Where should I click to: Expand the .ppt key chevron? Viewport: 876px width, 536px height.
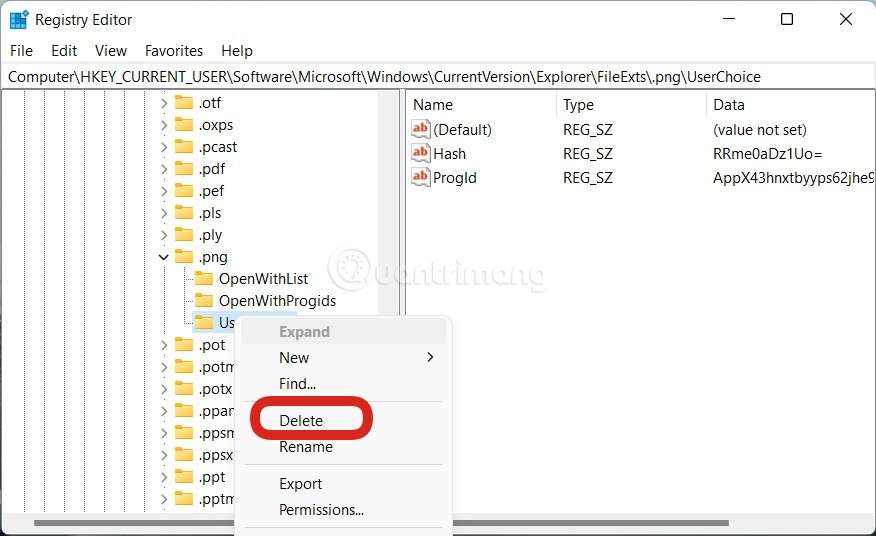164,477
